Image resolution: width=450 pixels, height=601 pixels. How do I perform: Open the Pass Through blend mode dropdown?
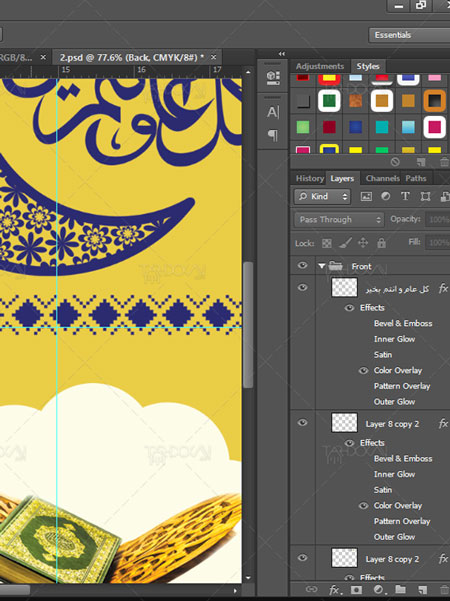[339, 219]
